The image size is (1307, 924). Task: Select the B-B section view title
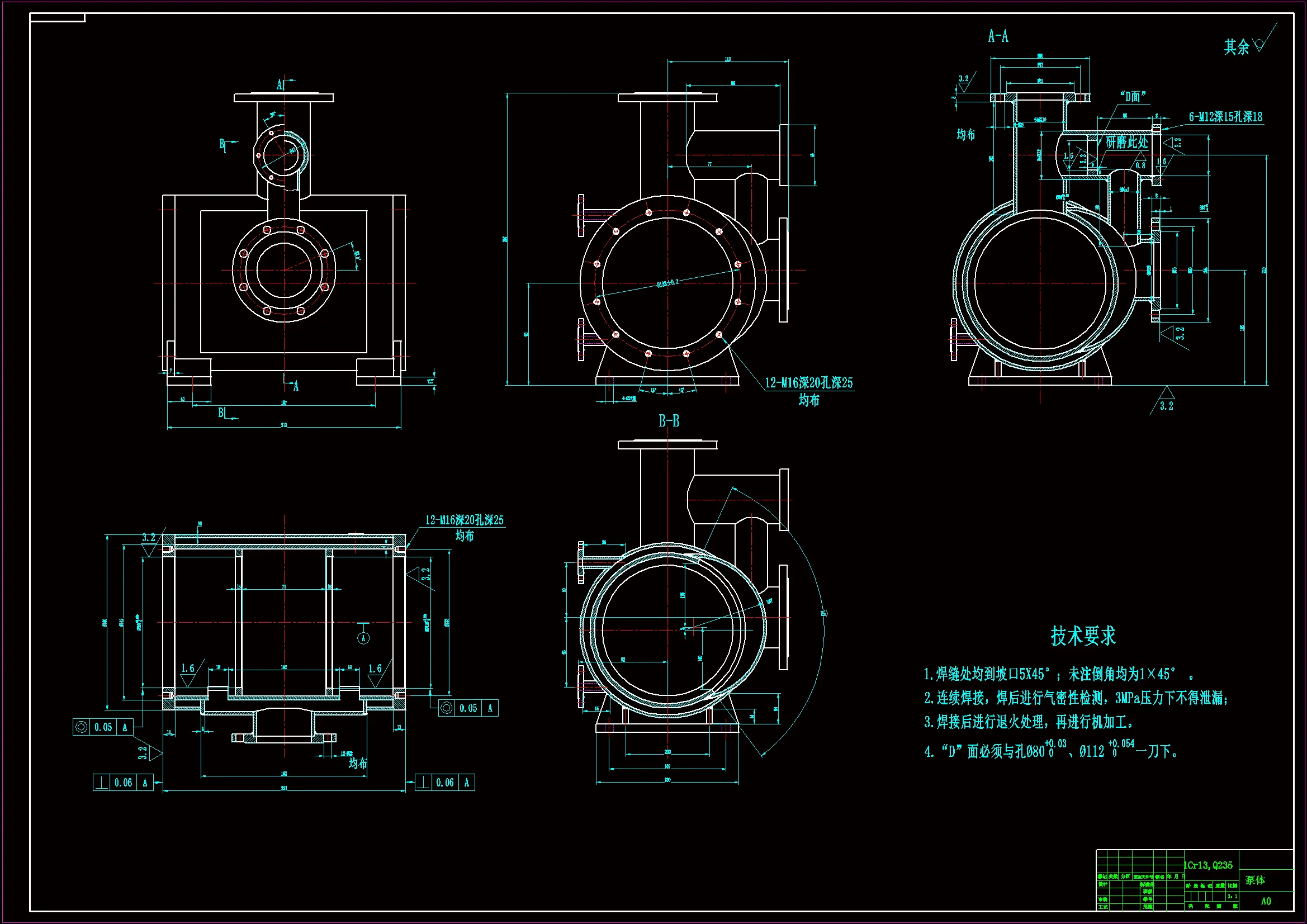[x=669, y=421]
